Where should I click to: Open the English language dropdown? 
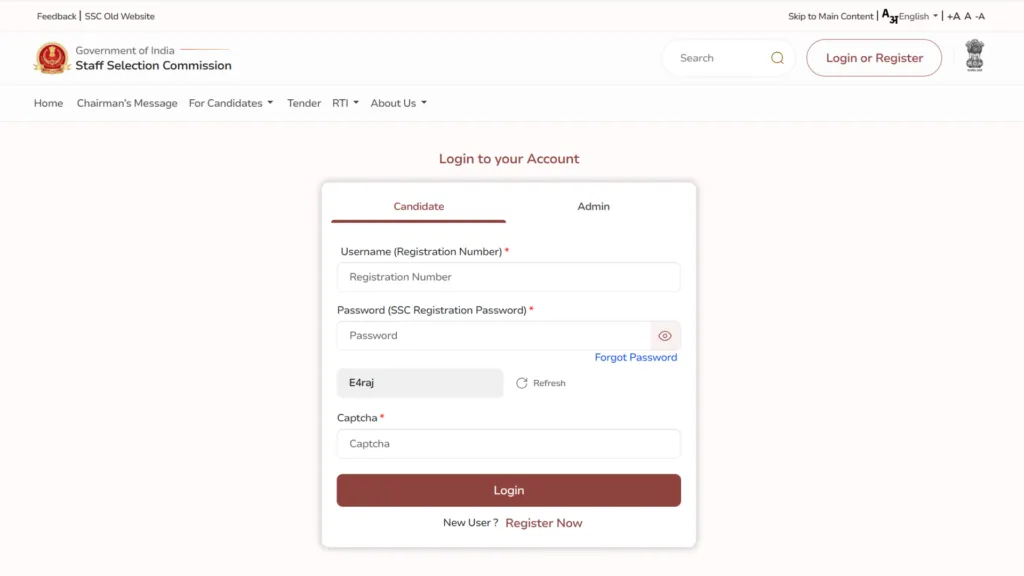tap(918, 16)
